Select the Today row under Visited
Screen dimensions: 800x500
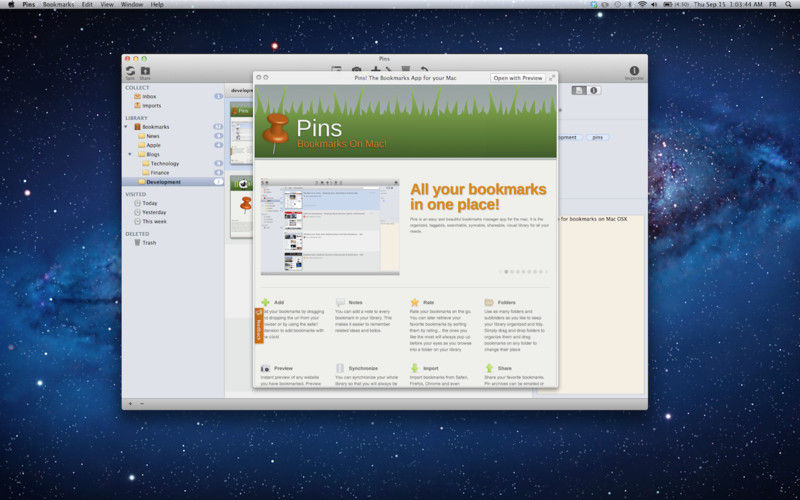coord(173,203)
